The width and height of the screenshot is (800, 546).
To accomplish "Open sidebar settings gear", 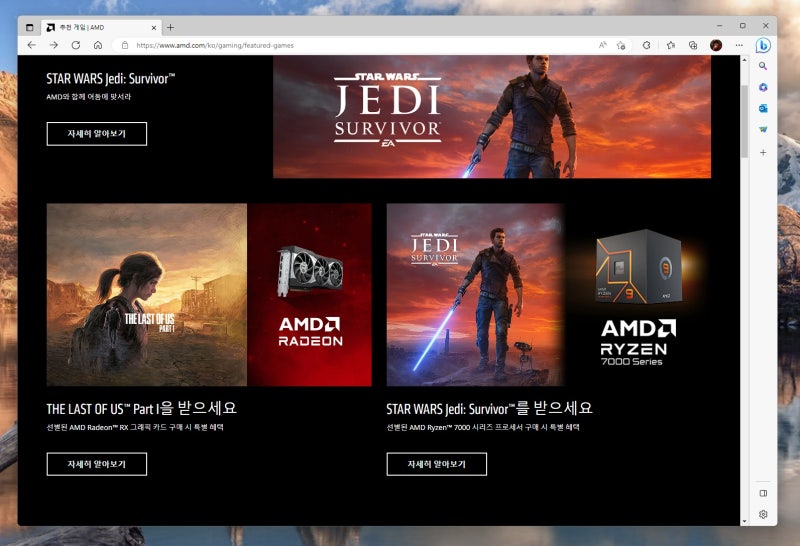I will [x=763, y=514].
